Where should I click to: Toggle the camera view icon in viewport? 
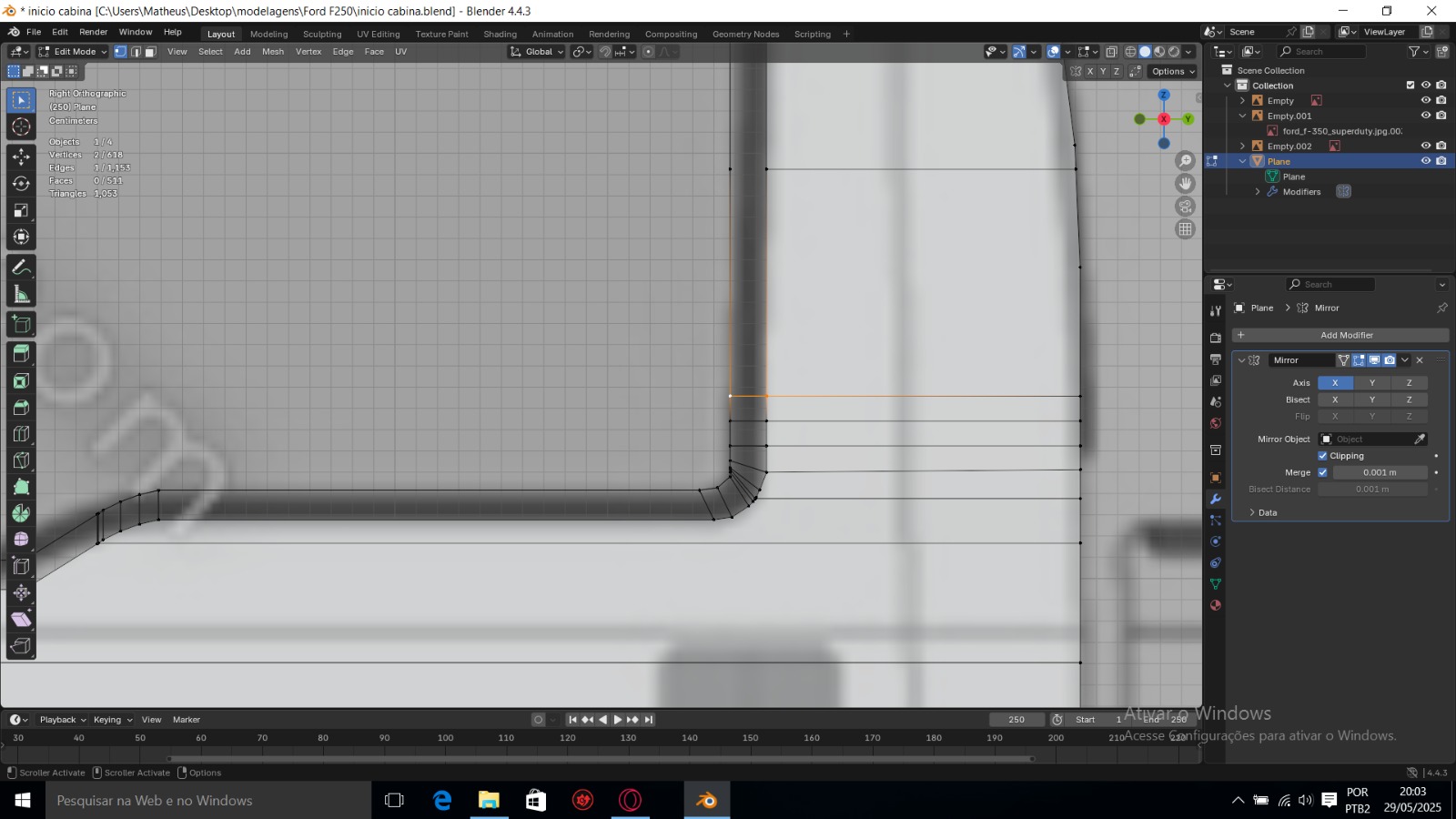[1185, 207]
